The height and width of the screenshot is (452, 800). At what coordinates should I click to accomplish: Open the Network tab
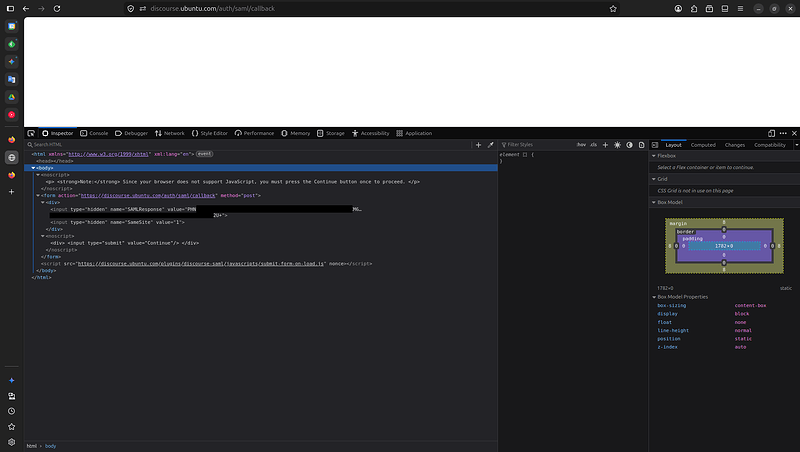point(169,133)
